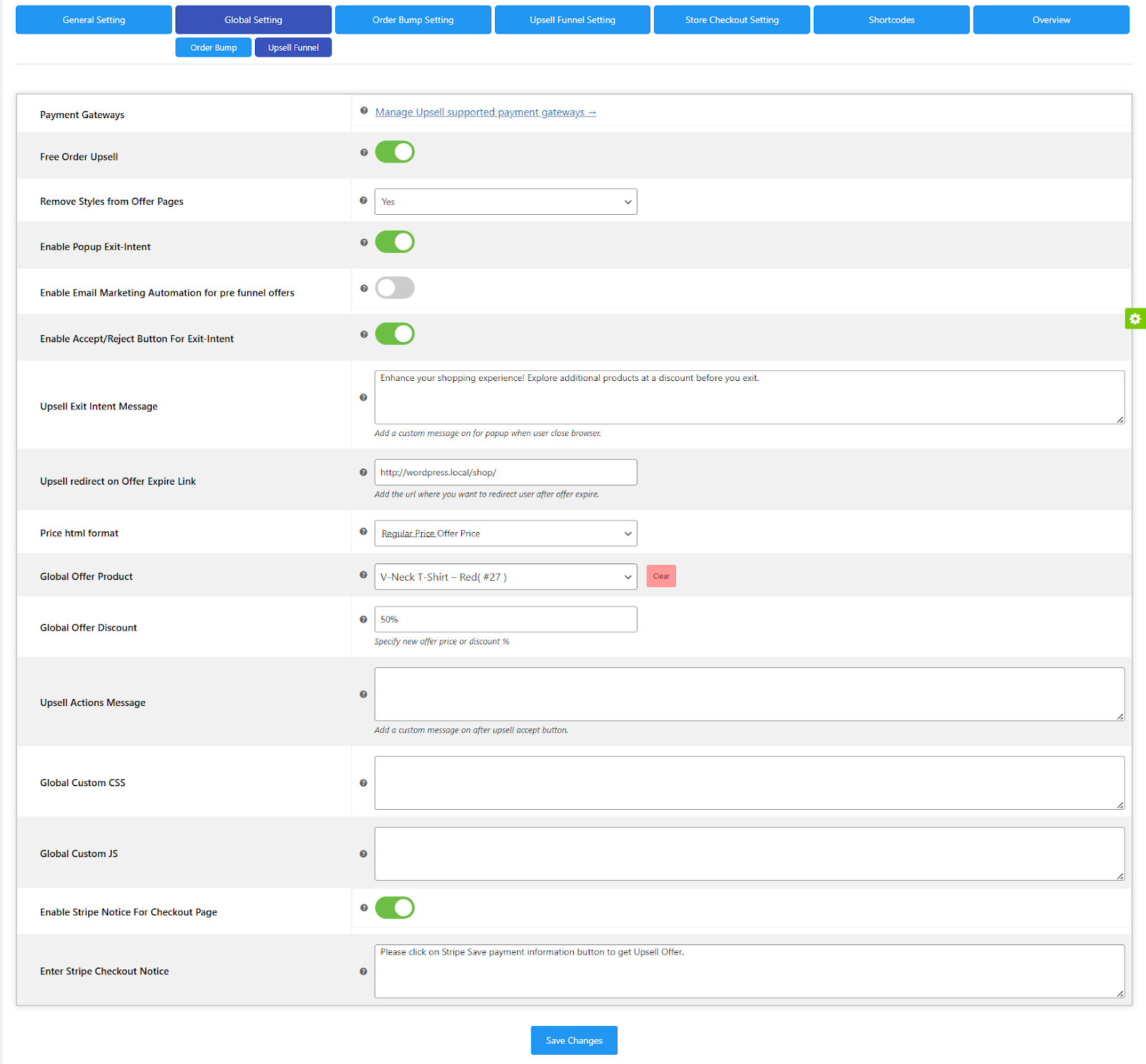Enable Email Marketing Automation for pre funnel offers
The image size is (1146, 1064).
(395, 287)
